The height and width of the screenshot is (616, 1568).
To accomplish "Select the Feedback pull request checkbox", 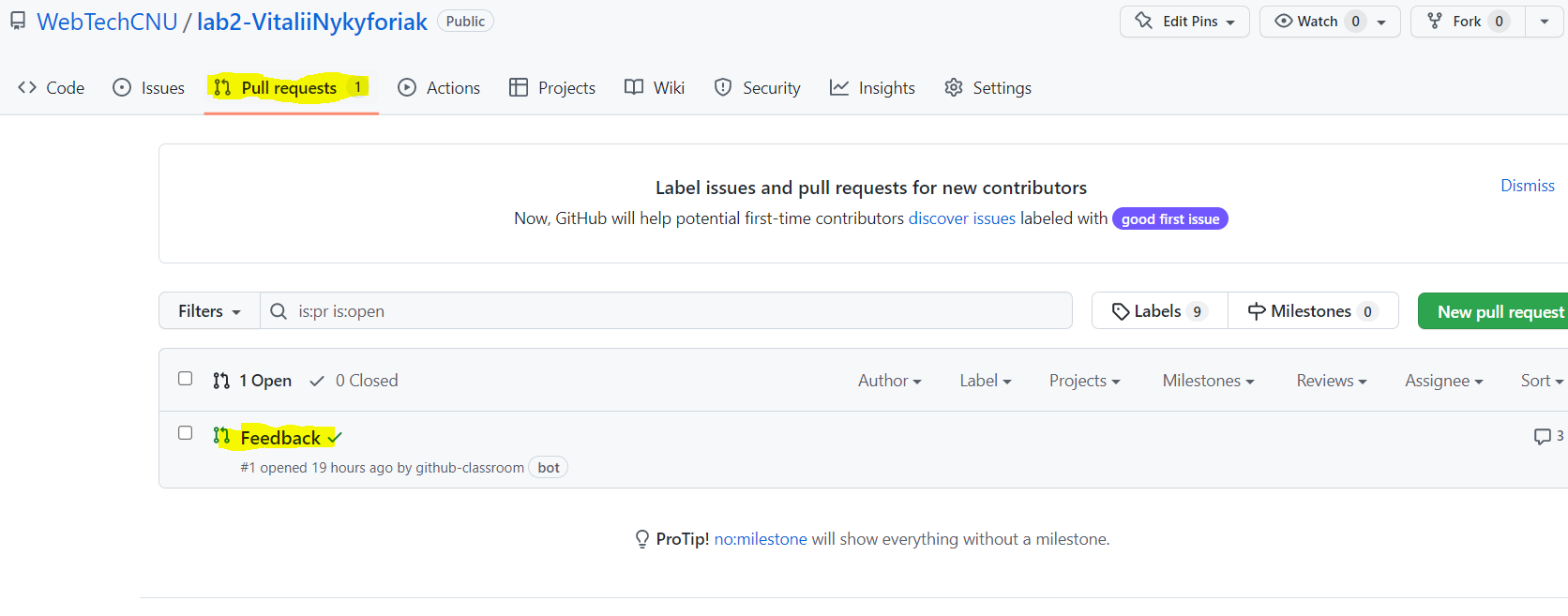I will [x=186, y=433].
